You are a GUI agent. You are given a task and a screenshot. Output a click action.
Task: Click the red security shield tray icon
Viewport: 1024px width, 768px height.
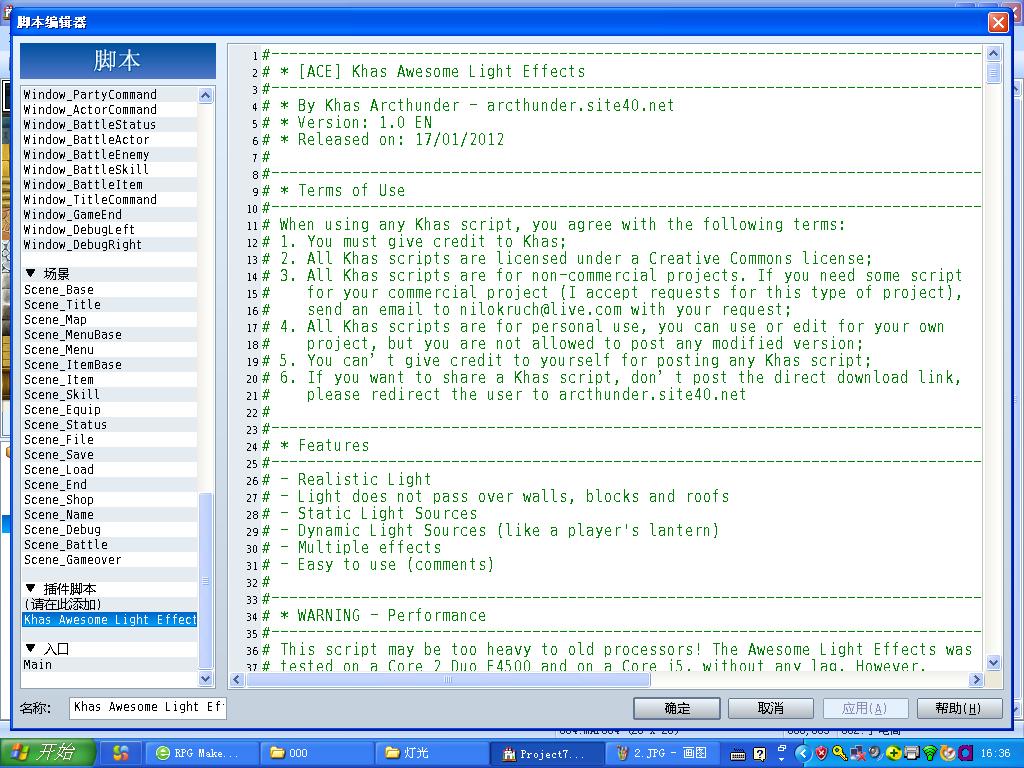pos(821,753)
